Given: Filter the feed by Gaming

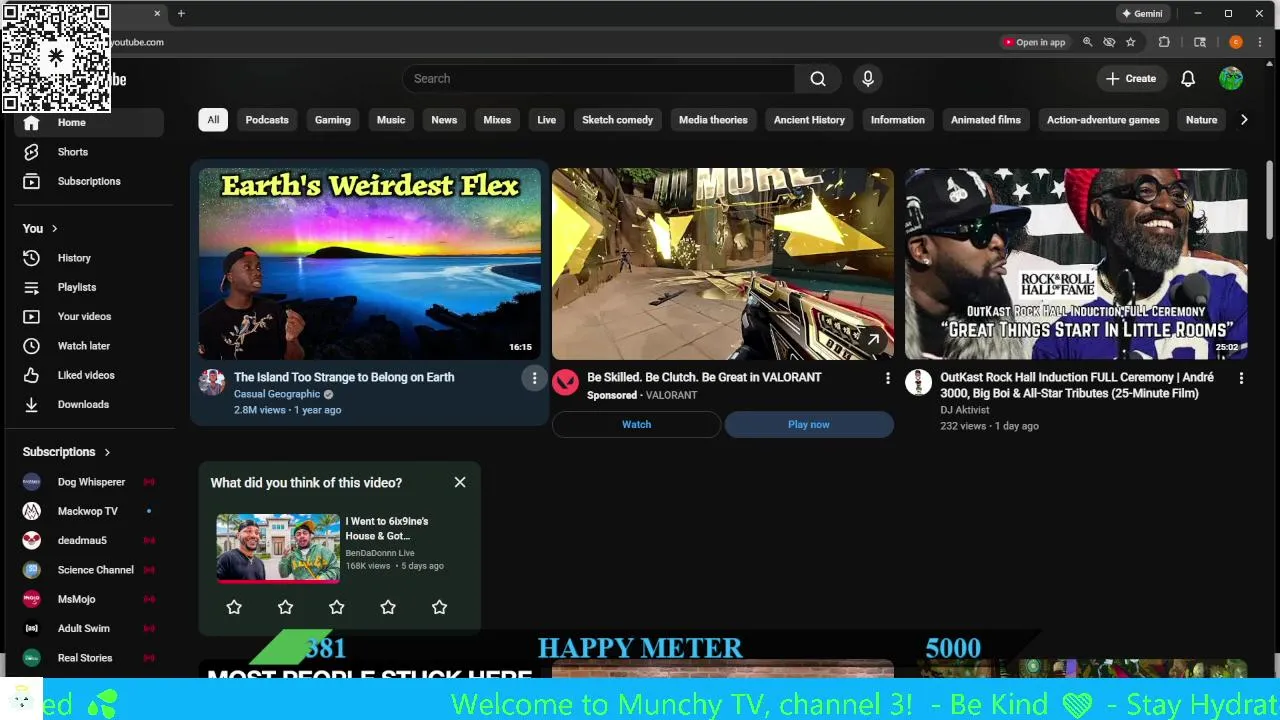Looking at the screenshot, I should pos(333,120).
